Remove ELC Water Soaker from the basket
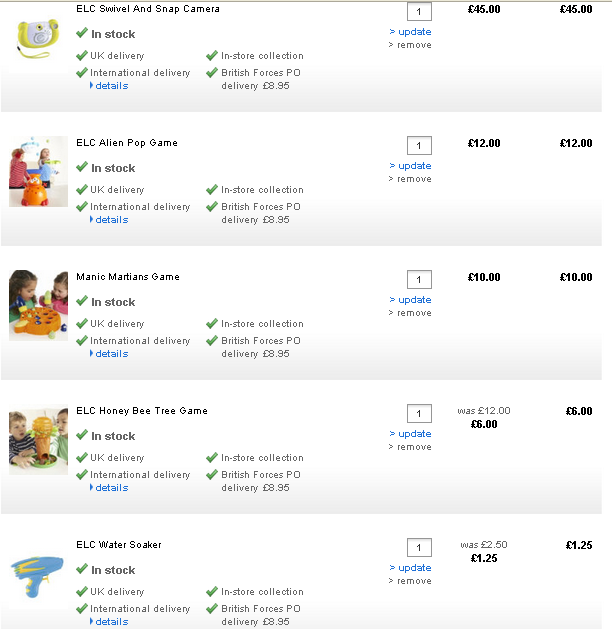 [413, 581]
